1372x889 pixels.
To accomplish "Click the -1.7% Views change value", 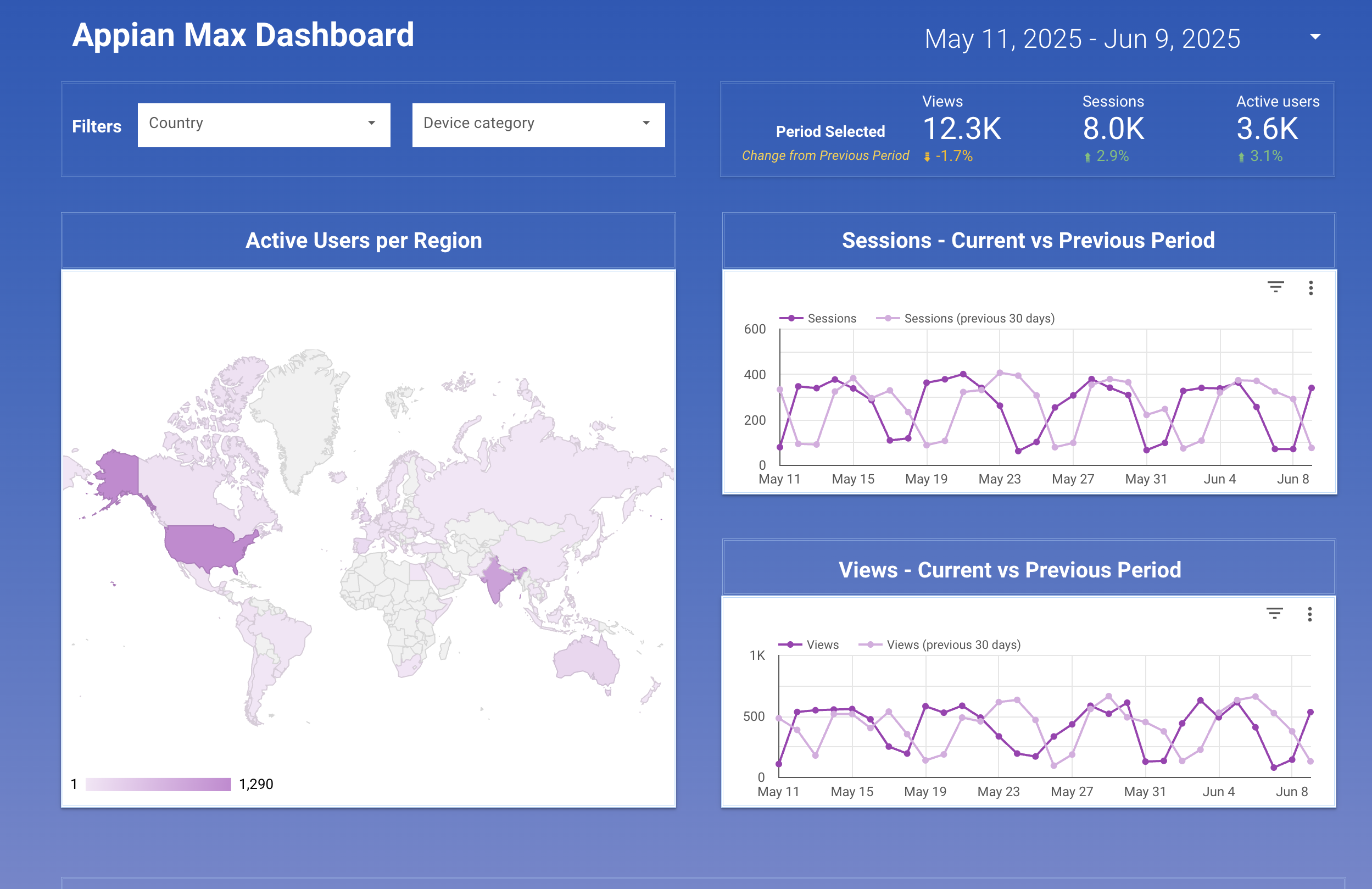I will (x=954, y=156).
